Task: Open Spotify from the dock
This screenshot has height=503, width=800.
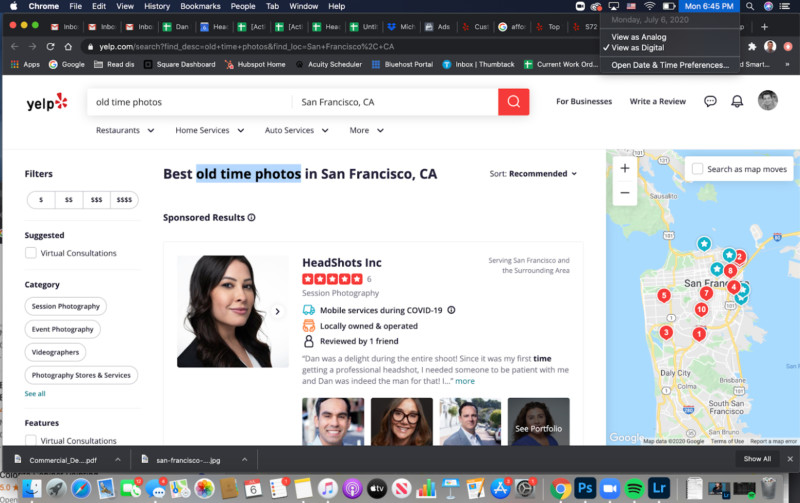Action: coord(634,489)
